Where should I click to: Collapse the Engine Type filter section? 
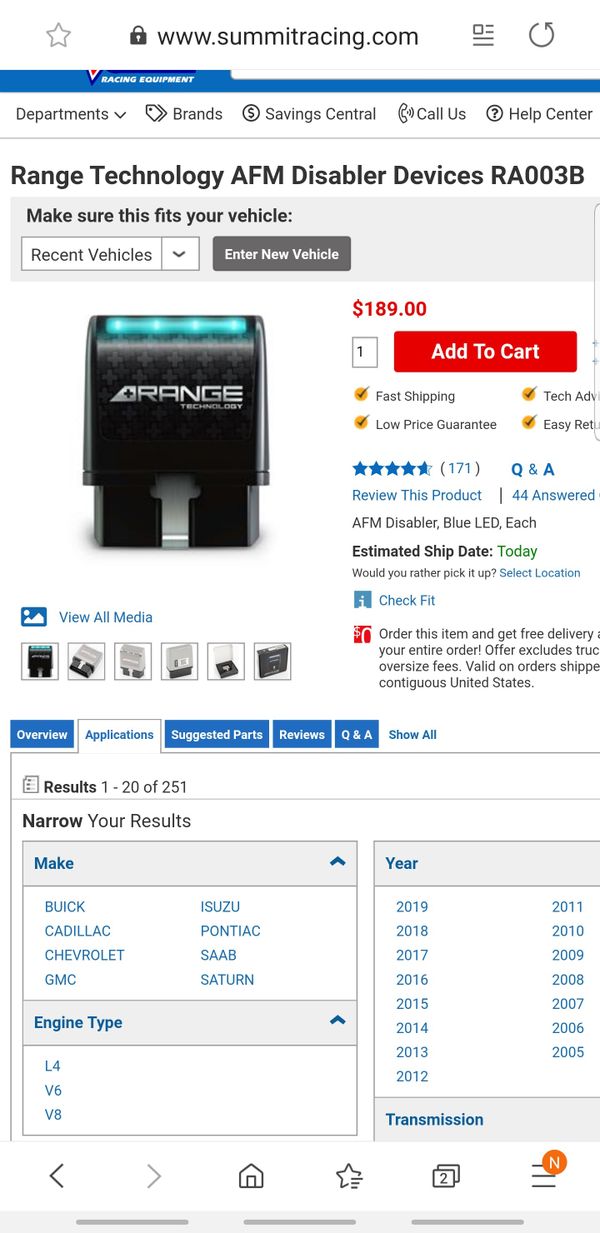(x=337, y=1021)
